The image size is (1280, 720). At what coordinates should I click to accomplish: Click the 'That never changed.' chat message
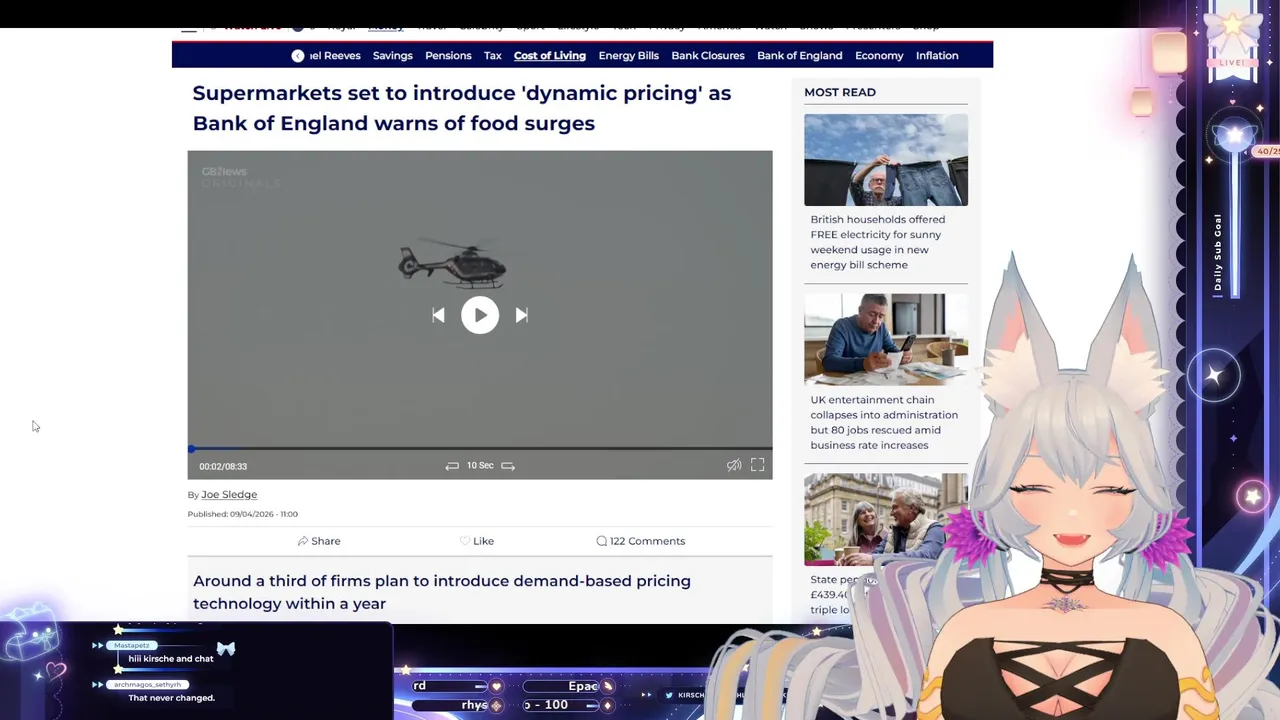[172, 698]
